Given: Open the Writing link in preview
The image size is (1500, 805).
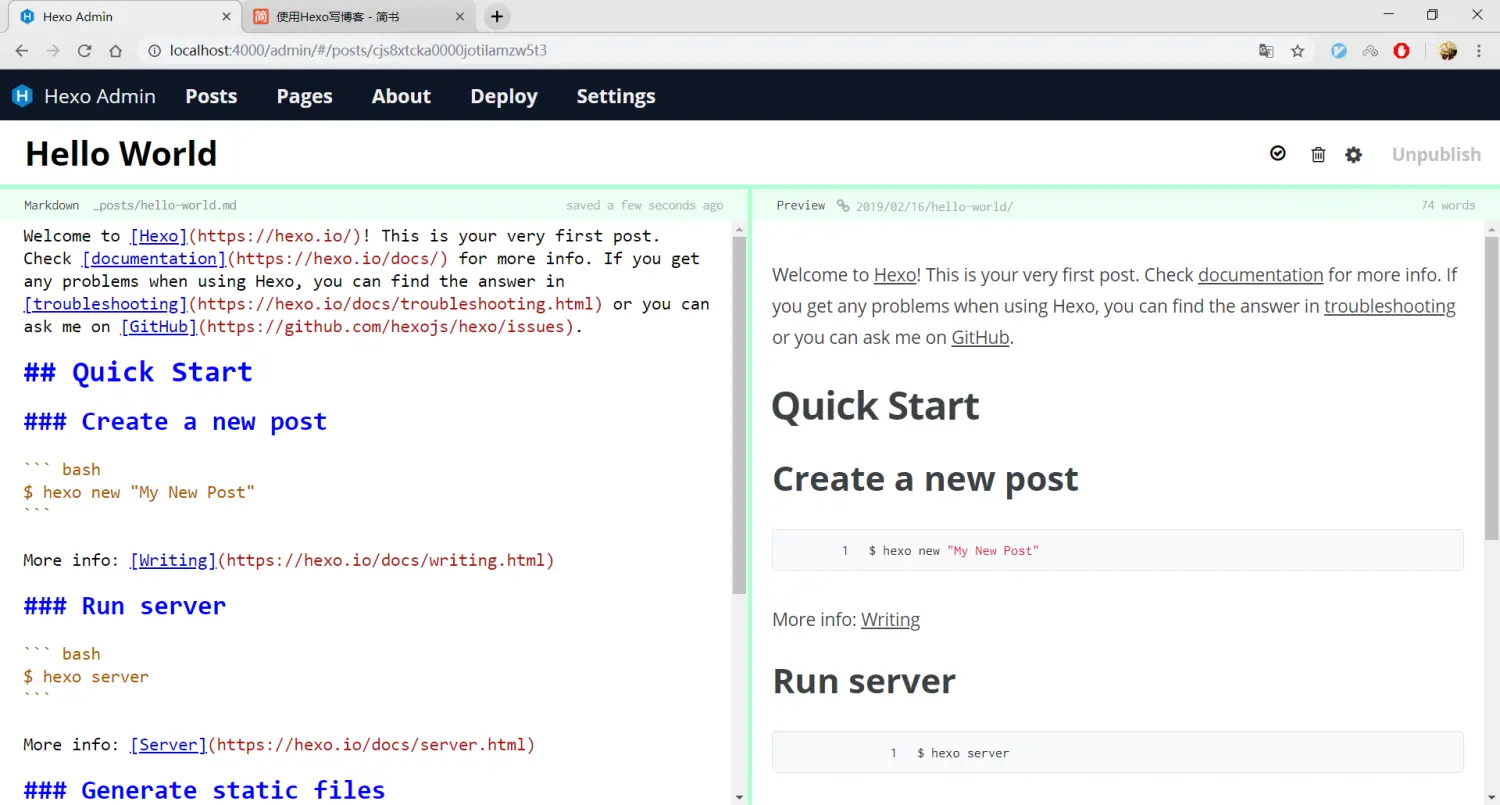Looking at the screenshot, I should (x=890, y=620).
